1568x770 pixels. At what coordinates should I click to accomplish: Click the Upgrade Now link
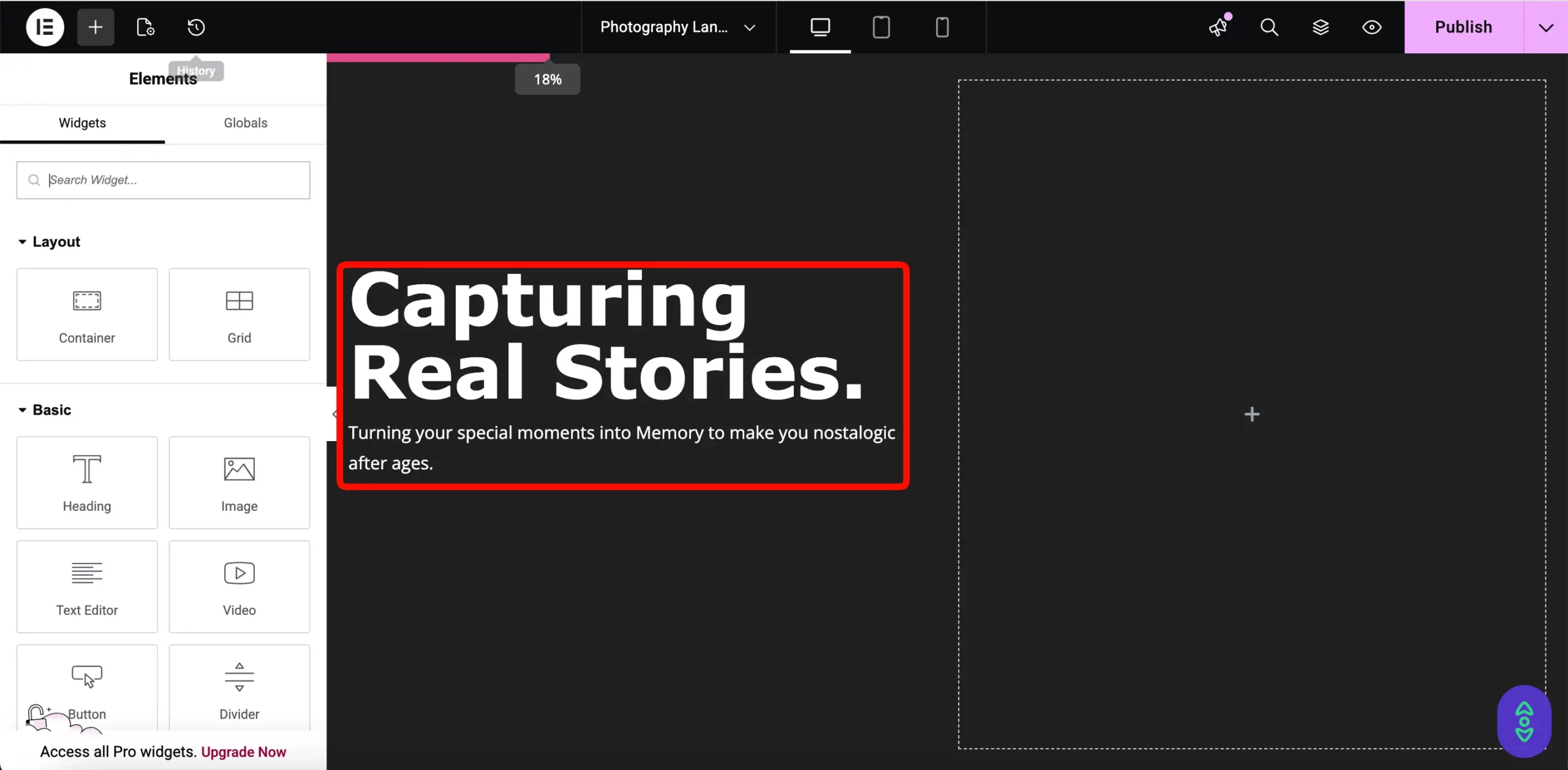point(244,752)
